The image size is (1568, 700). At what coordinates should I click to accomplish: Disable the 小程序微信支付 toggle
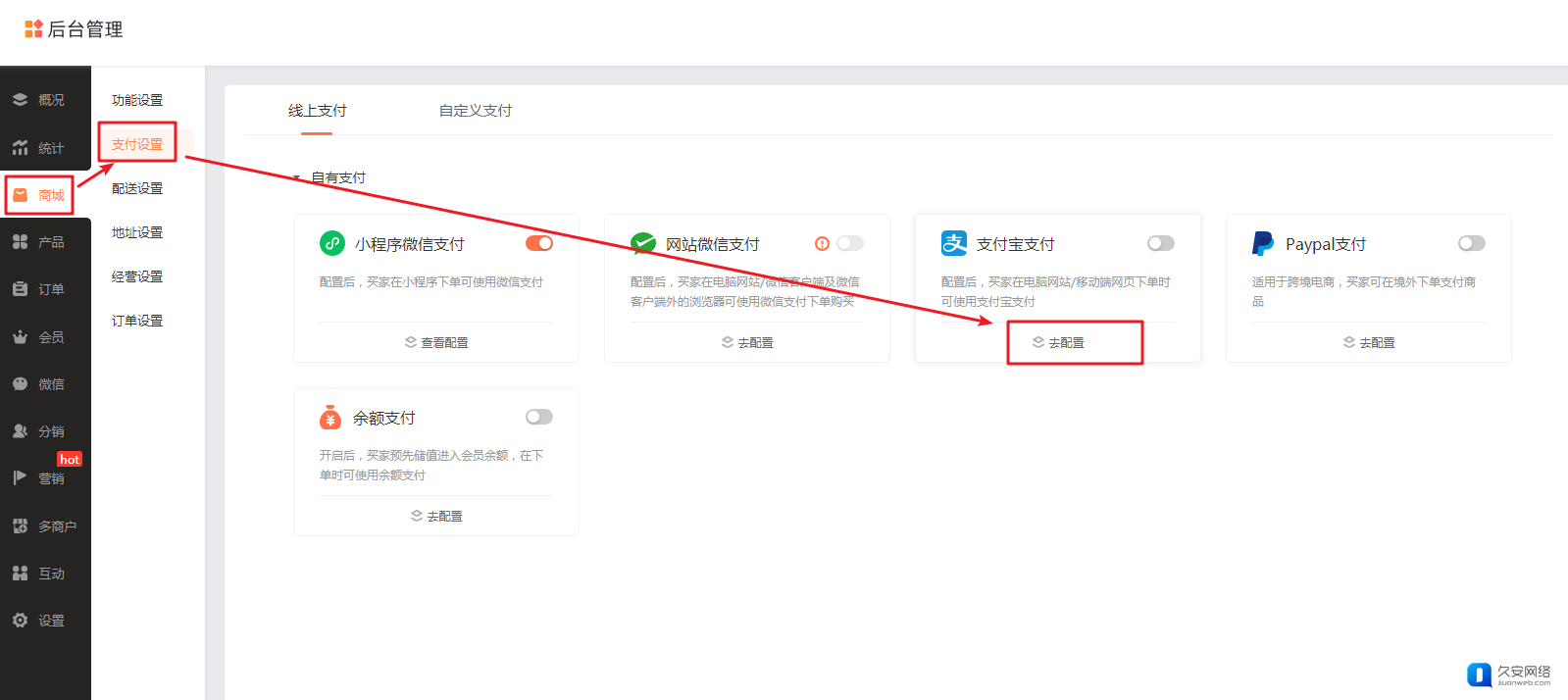pyautogui.click(x=539, y=243)
